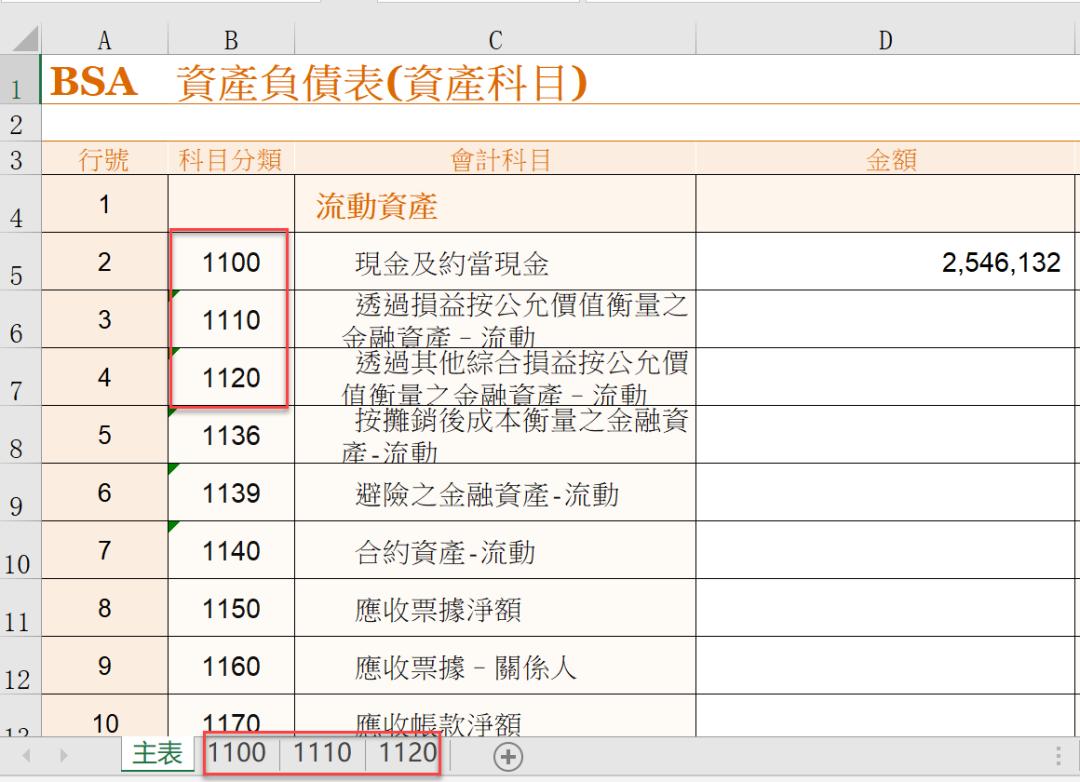The height and width of the screenshot is (782, 1080).
Task: Click the account code 1136 cell
Action: click(x=230, y=437)
